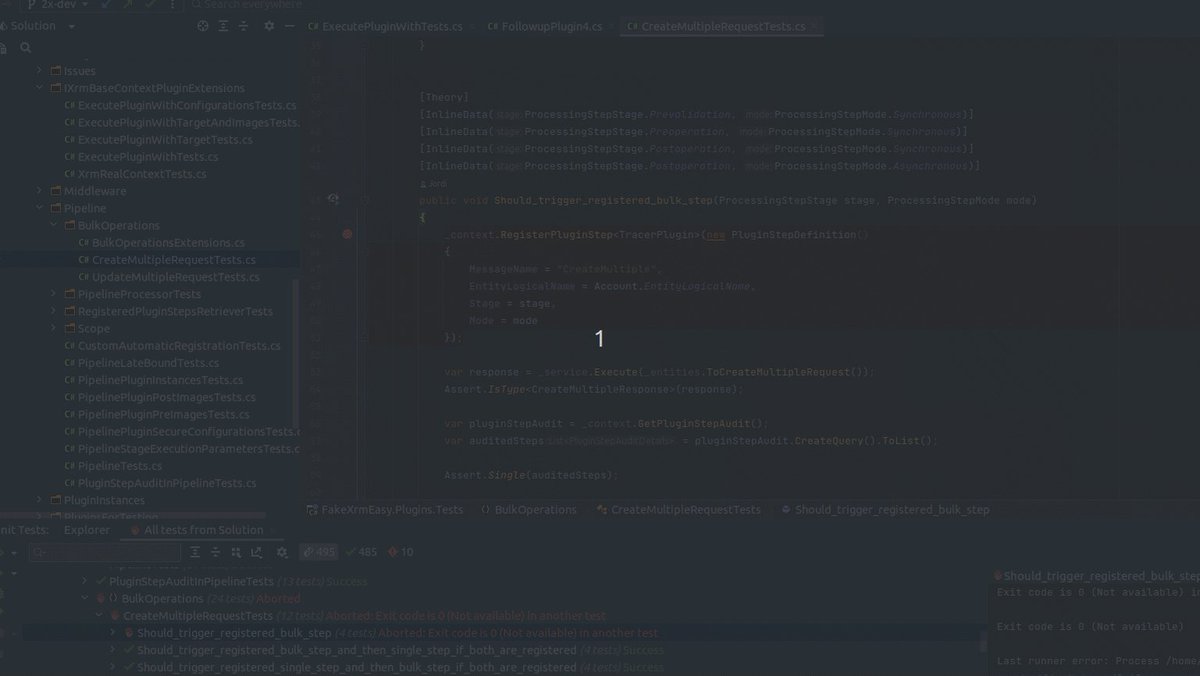Select BulkOperationsExtensions.cs in Solution tree
Image resolution: width=1200 pixels, height=676 pixels.
tap(161, 243)
